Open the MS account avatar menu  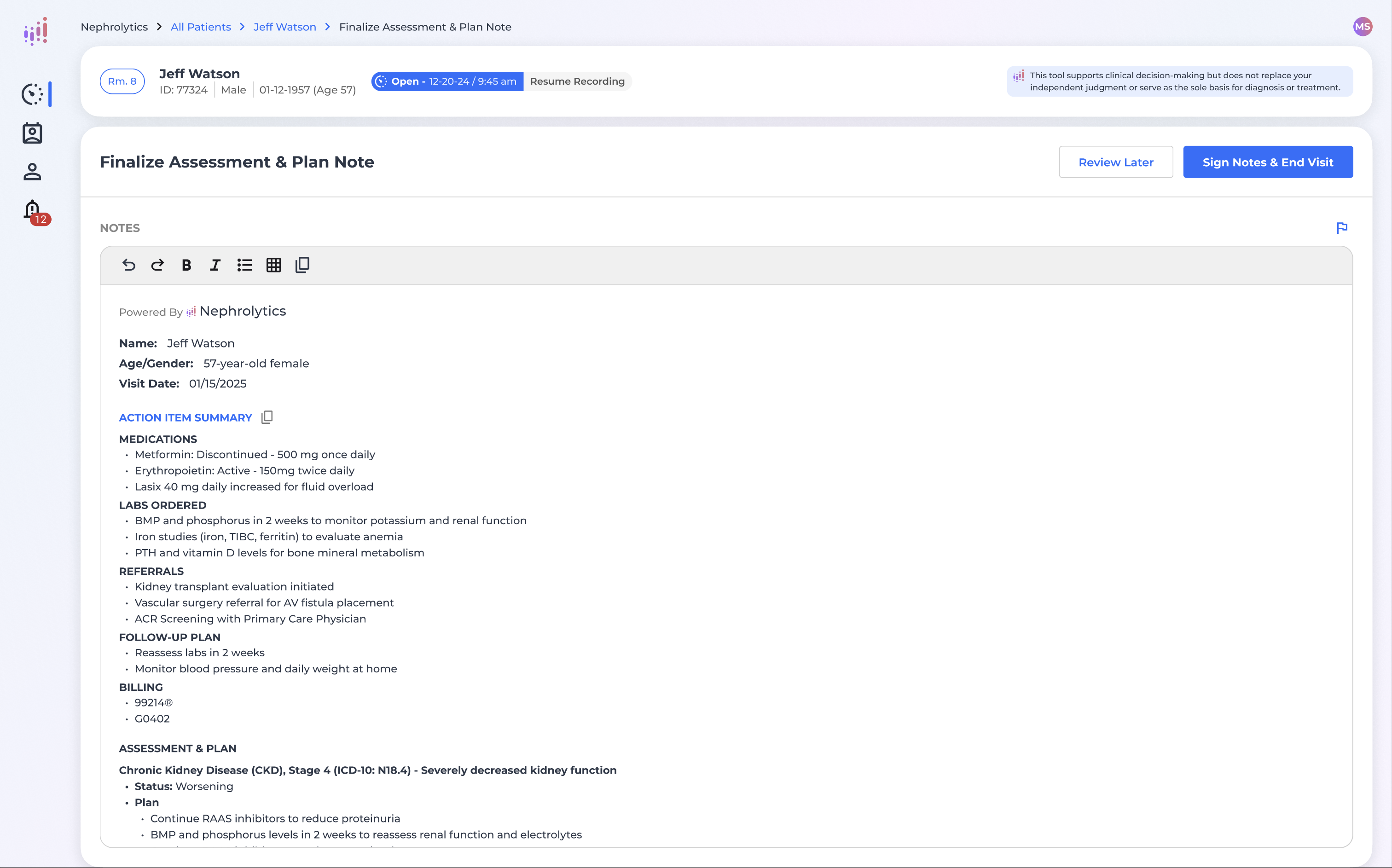(x=1363, y=26)
